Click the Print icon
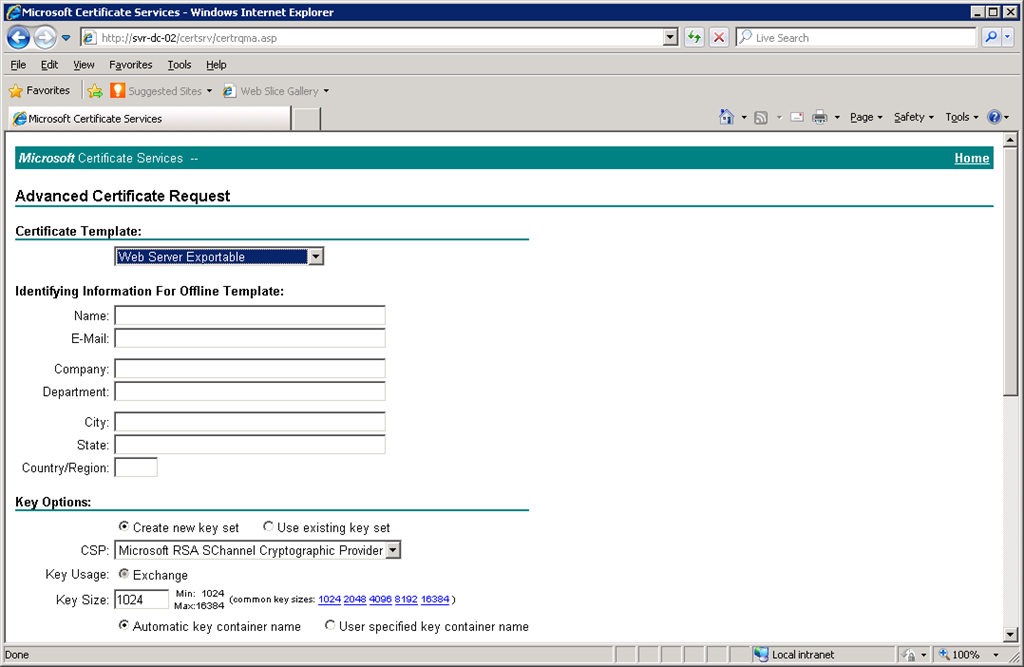The width and height of the screenshot is (1024, 667). (x=820, y=118)
